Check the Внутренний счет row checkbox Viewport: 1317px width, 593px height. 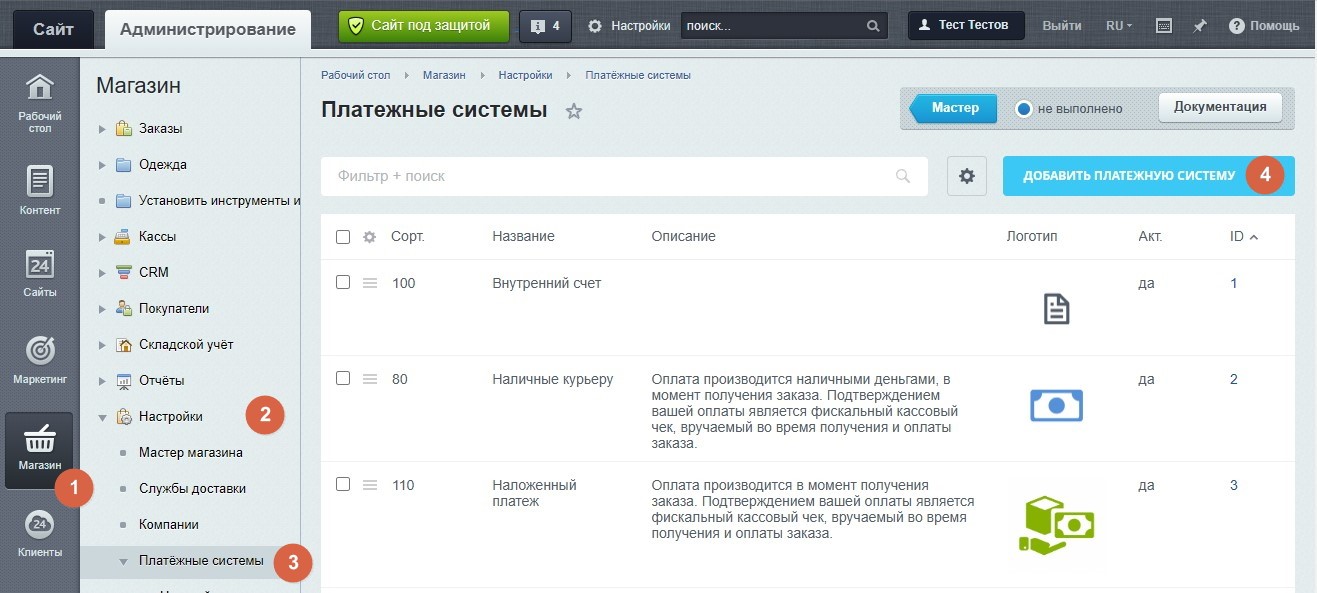(343, 283)
